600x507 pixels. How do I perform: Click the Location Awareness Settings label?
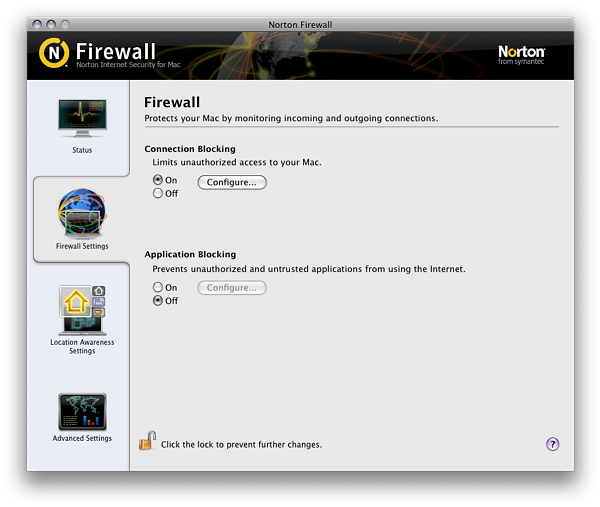click(82, 346)
